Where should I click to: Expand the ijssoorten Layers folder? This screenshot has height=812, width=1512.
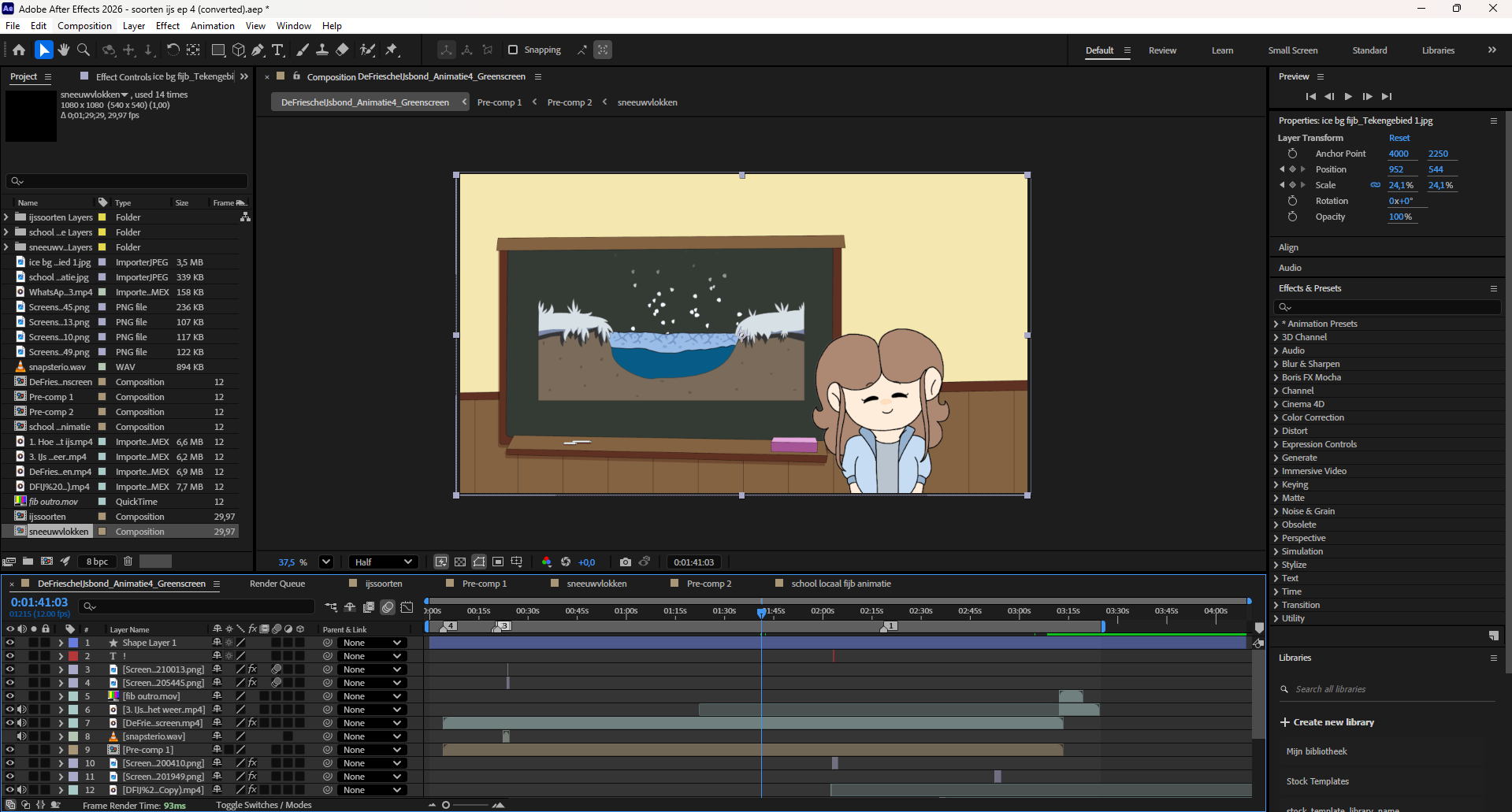click(x=7, y=217)
